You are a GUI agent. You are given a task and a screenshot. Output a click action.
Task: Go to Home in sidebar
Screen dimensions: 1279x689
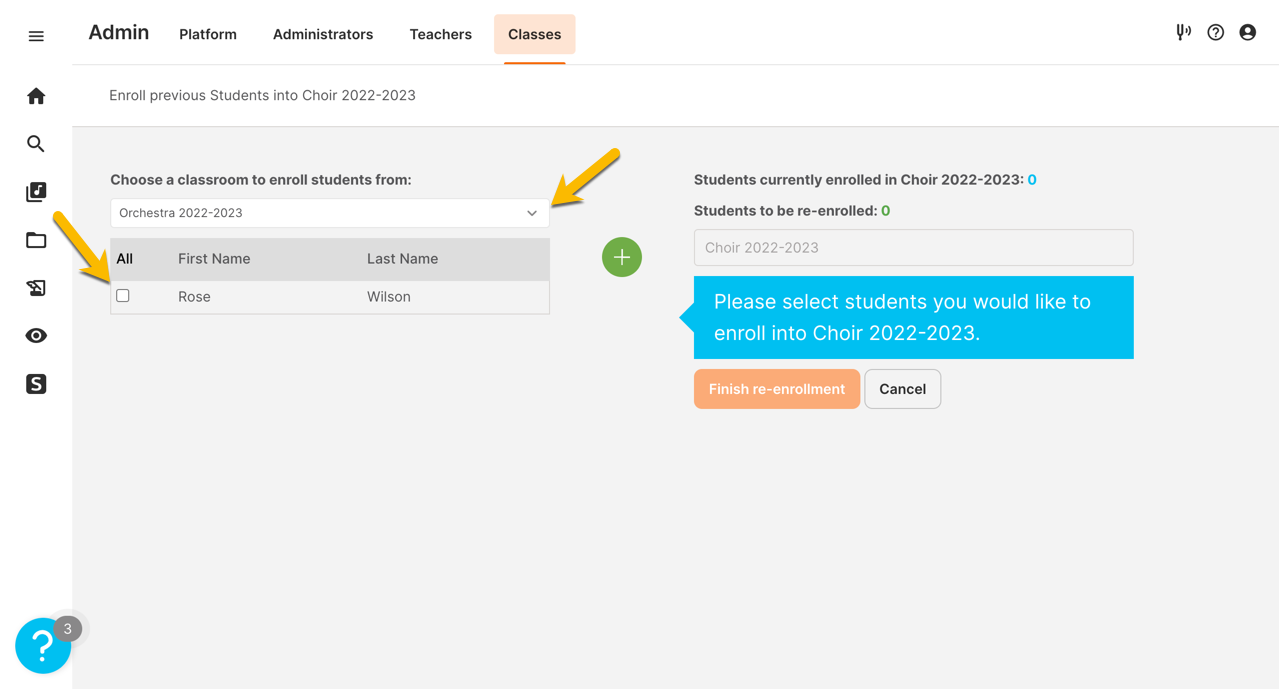[x=36, y=96]
